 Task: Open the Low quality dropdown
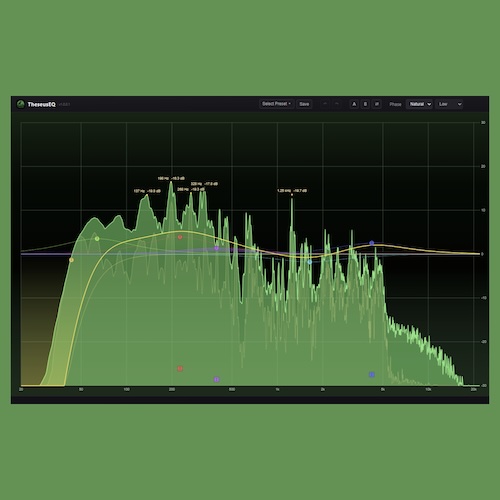(x=449, y=104)
